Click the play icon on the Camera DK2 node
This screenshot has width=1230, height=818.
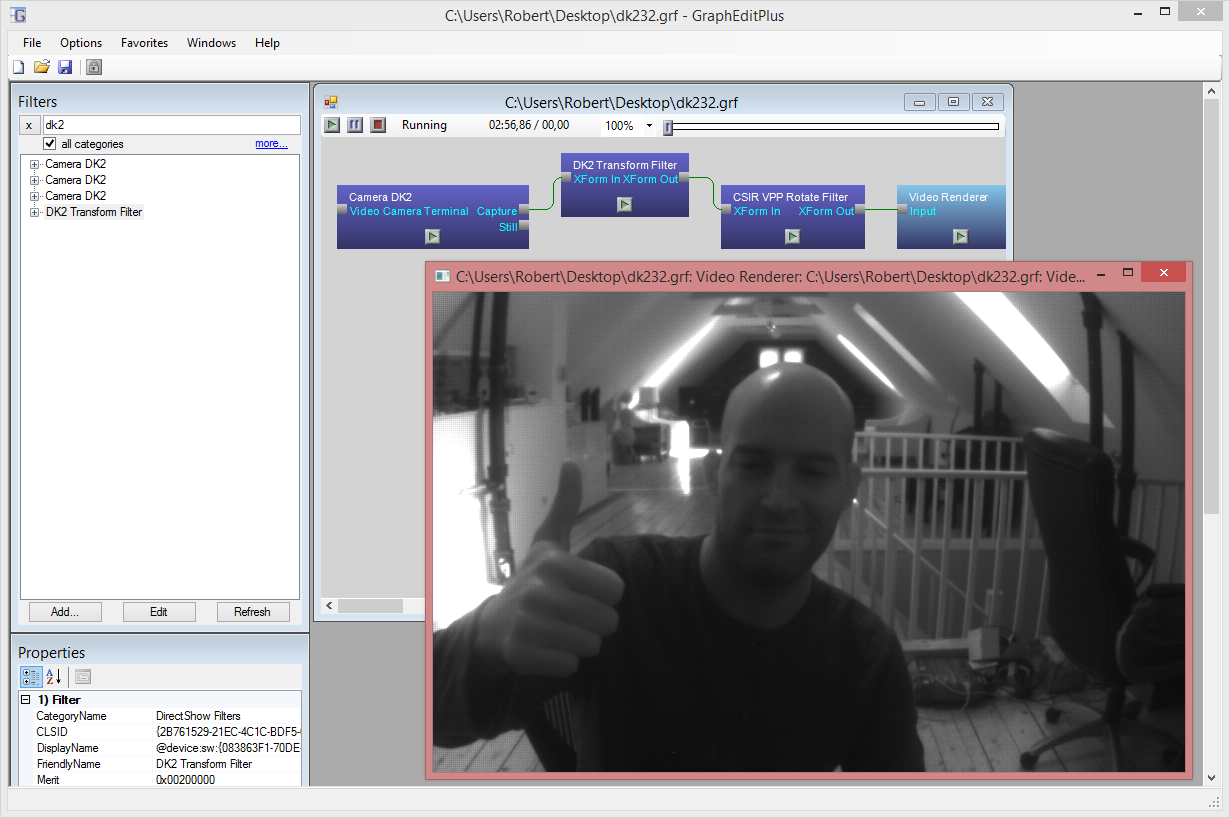432,237
